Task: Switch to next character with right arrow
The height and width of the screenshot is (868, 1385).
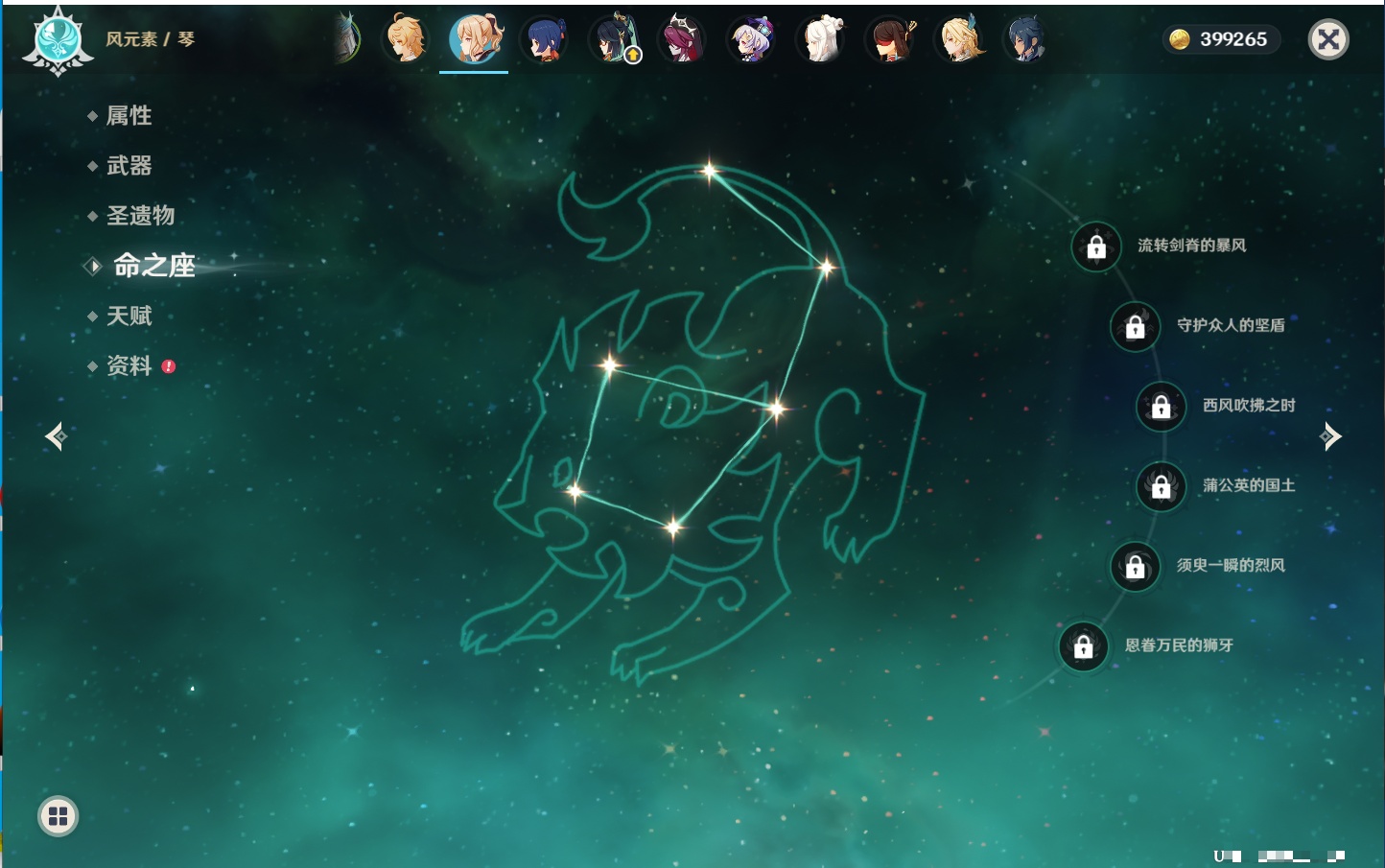Action: click(1330, 436)
